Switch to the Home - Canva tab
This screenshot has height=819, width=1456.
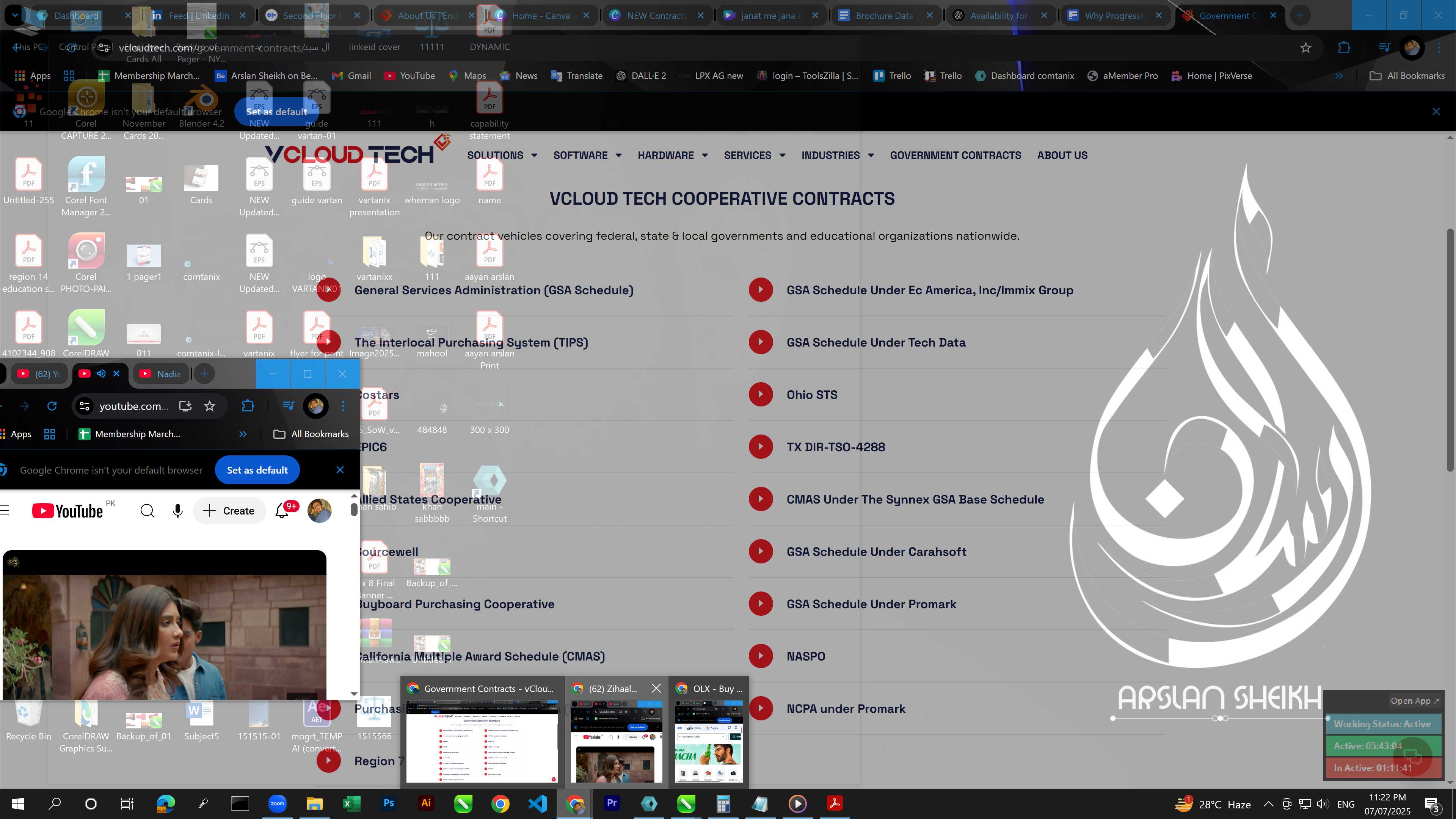pyautogui.click(x=541, y=16)
